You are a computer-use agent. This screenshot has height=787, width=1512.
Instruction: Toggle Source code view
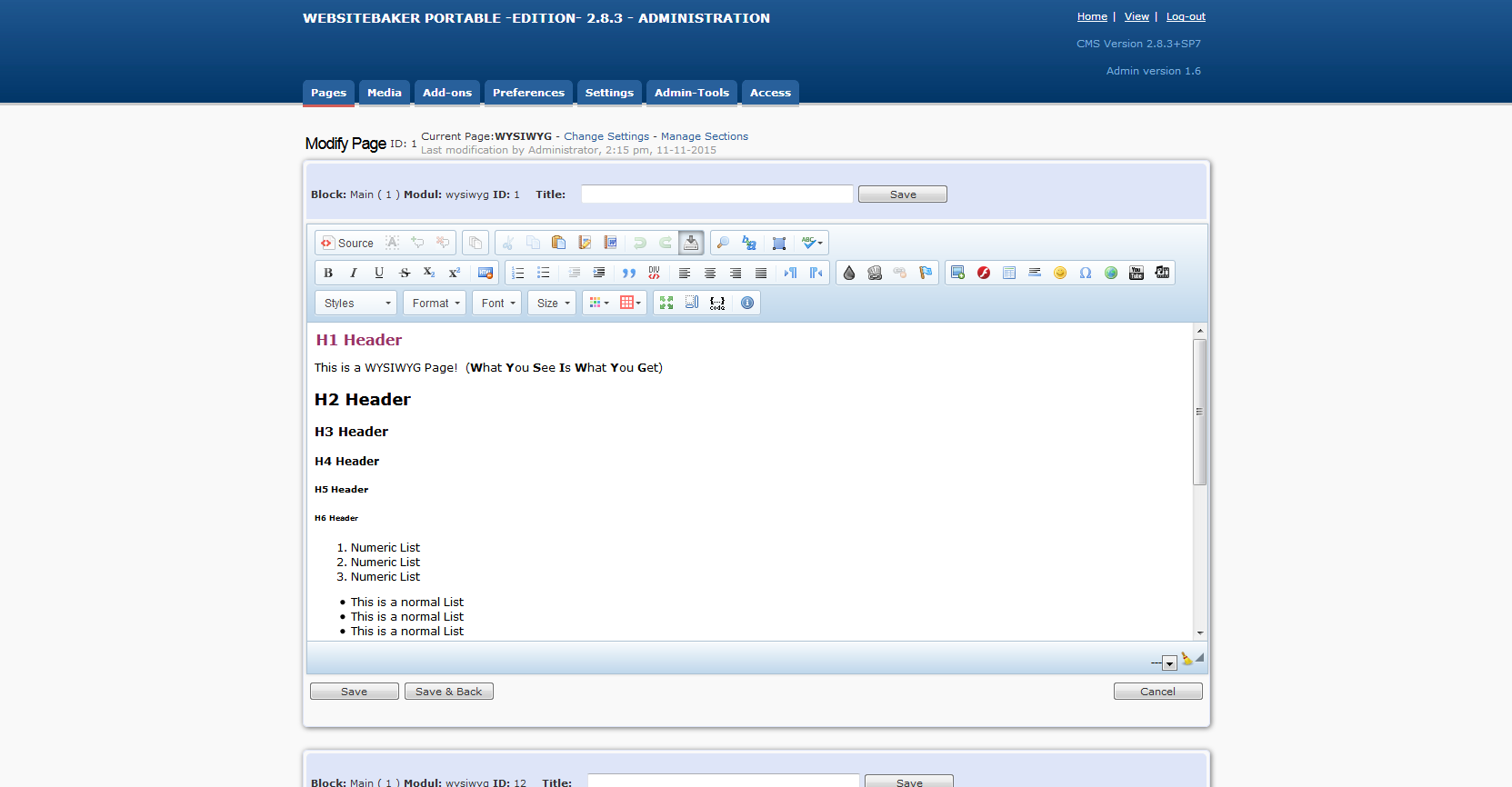(347, 243)
